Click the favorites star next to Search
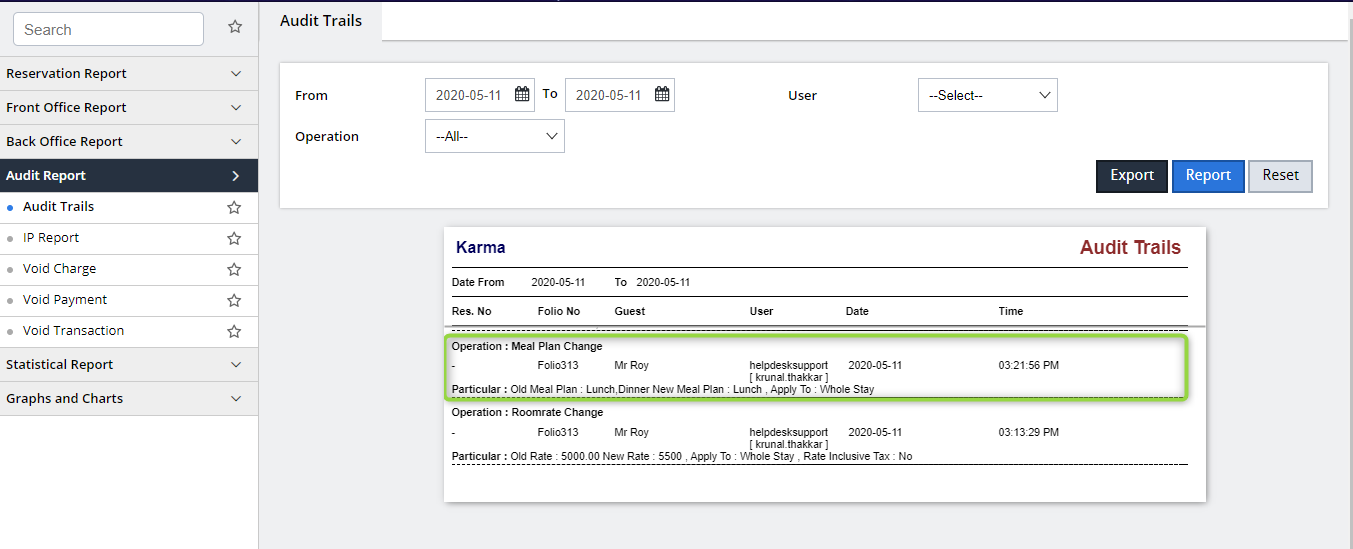Image resolution: width=1353 pixels, height=549 pixels. click(235, 27)
